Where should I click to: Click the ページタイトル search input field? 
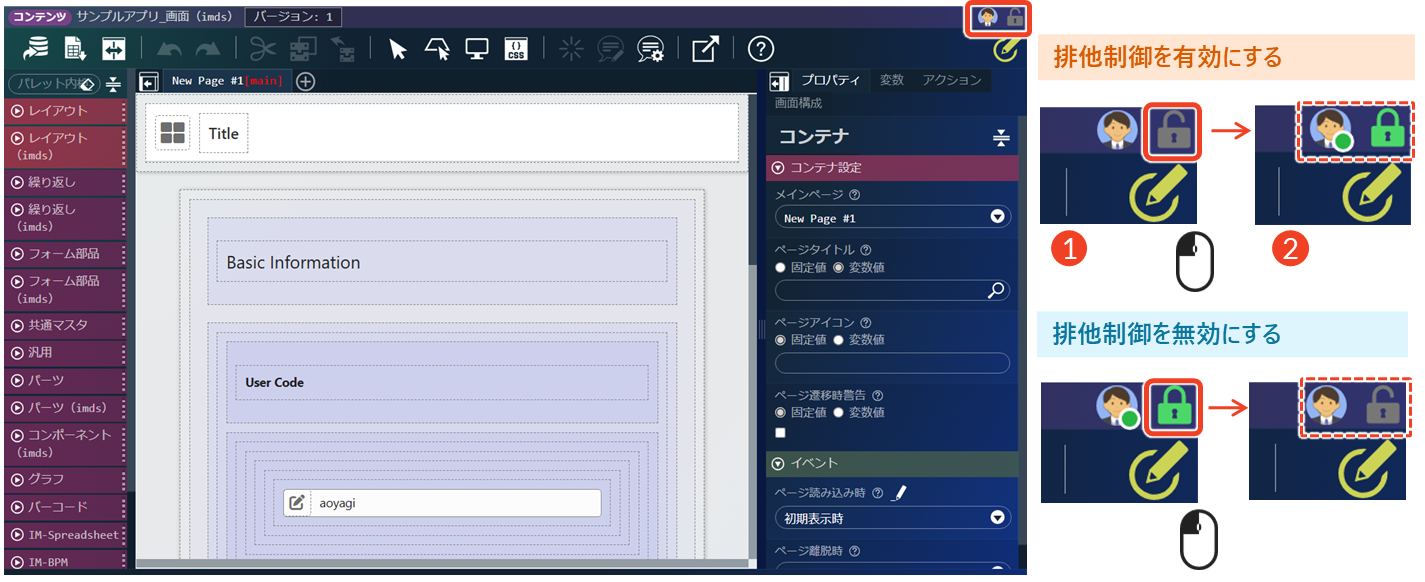(x=880, y=290)
